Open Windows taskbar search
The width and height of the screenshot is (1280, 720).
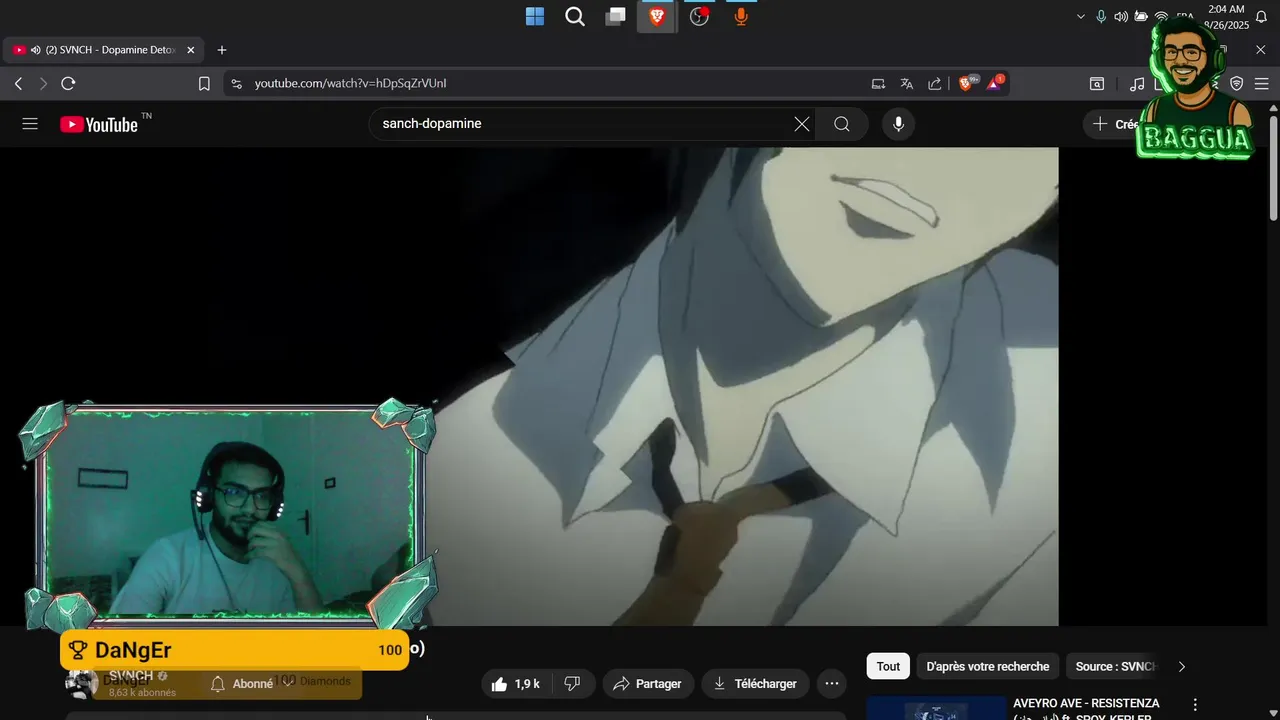click(x=575, y=16)
